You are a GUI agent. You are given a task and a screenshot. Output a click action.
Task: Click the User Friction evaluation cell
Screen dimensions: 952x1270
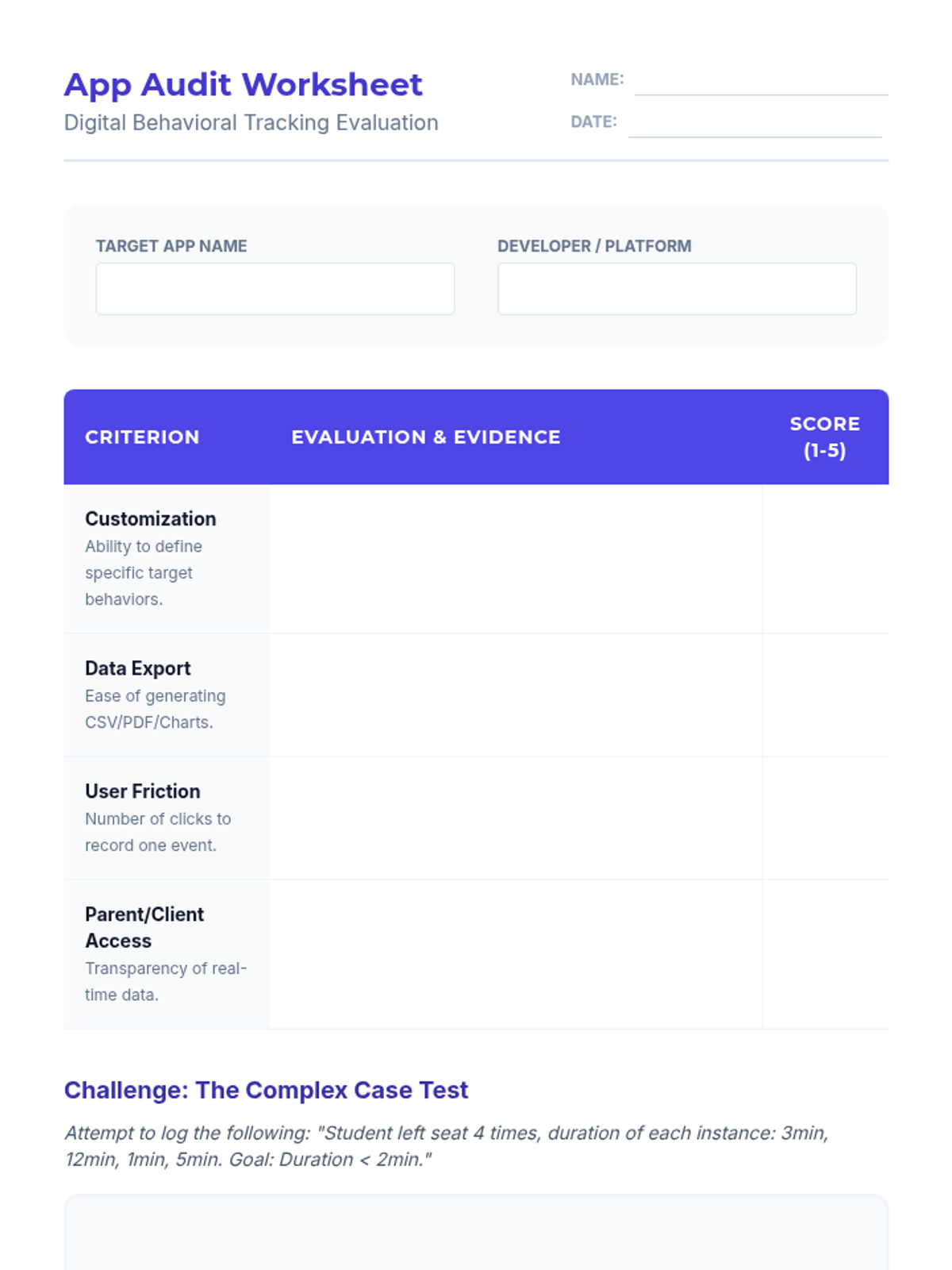pos(516,818)
